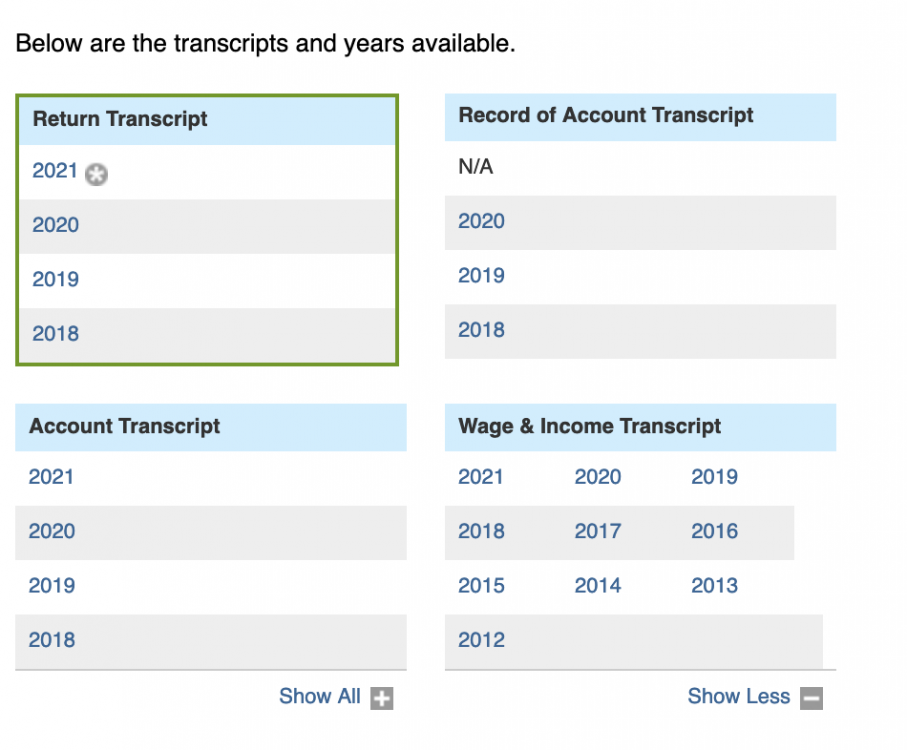The width and height of the screenshot is (907, 750).
Task: Collapse Wage & Income years with Show Less
Action: coord(739,697)
